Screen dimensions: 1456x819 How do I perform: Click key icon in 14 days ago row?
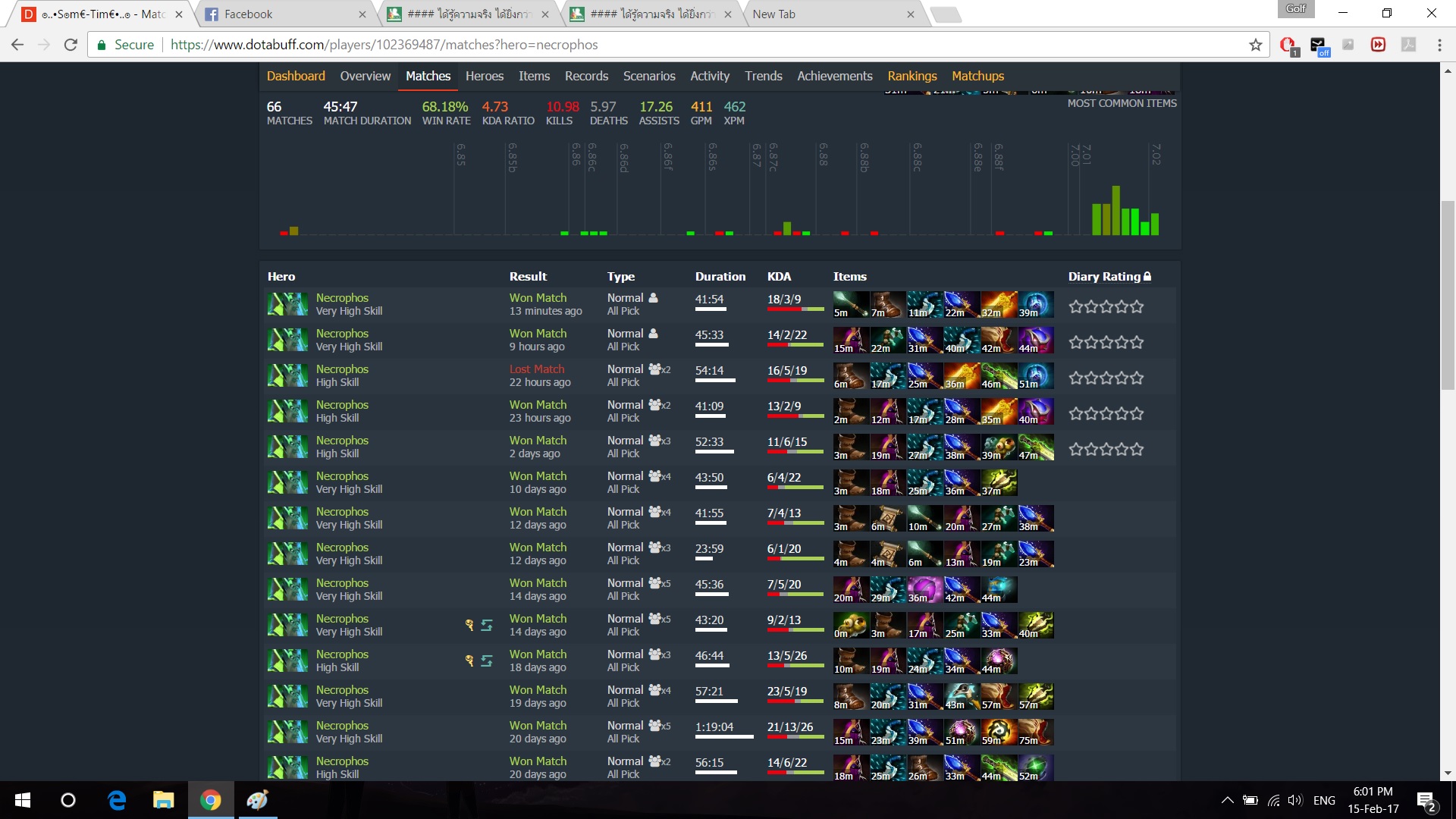click(x=469, y=625)
